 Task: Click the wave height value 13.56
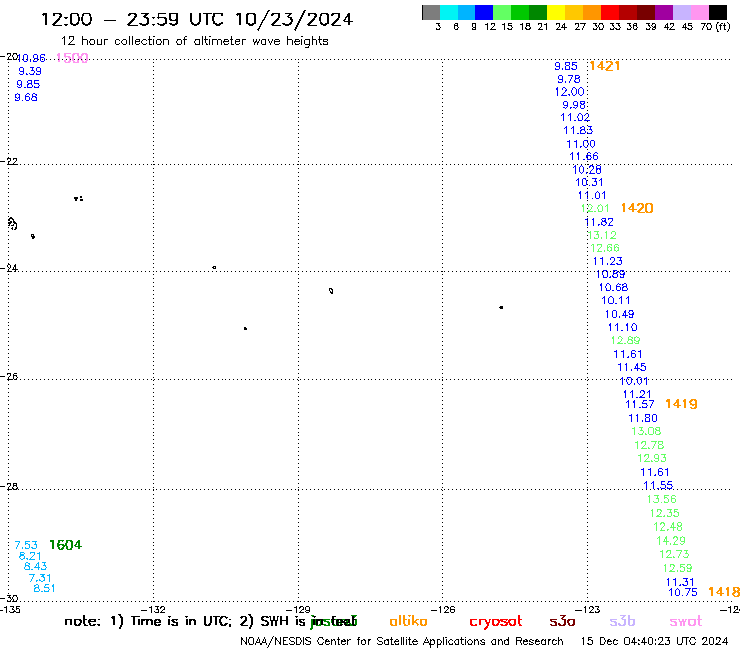pos(662,499)
